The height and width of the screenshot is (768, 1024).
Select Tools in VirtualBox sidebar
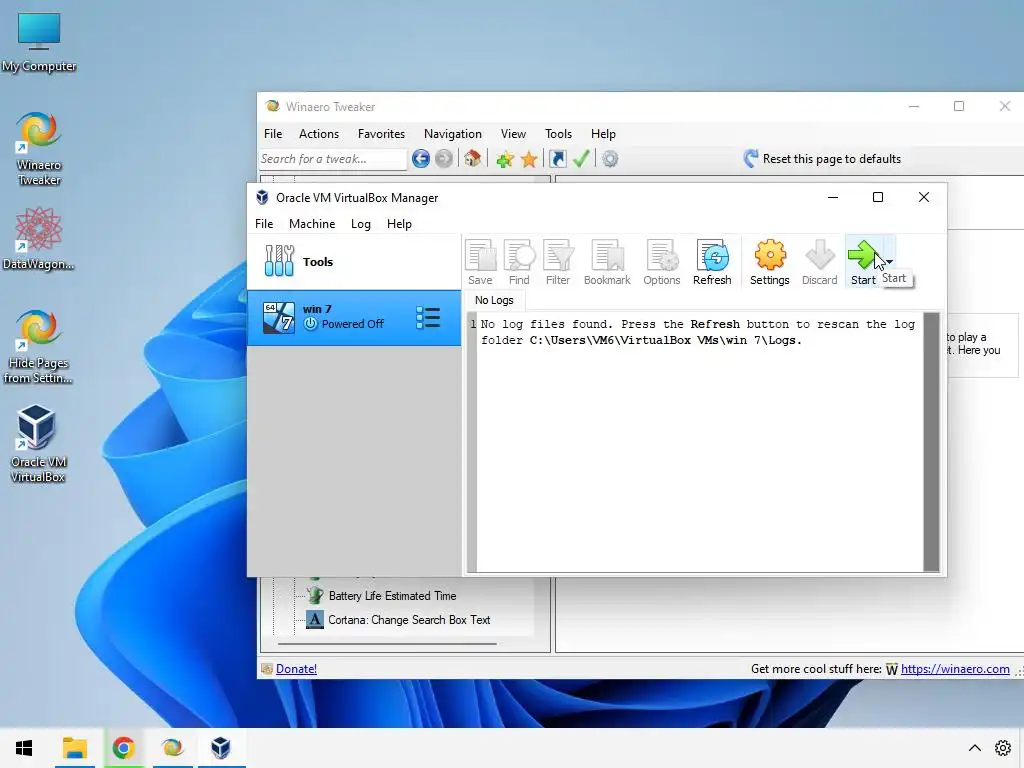click(x=354, y=262)
